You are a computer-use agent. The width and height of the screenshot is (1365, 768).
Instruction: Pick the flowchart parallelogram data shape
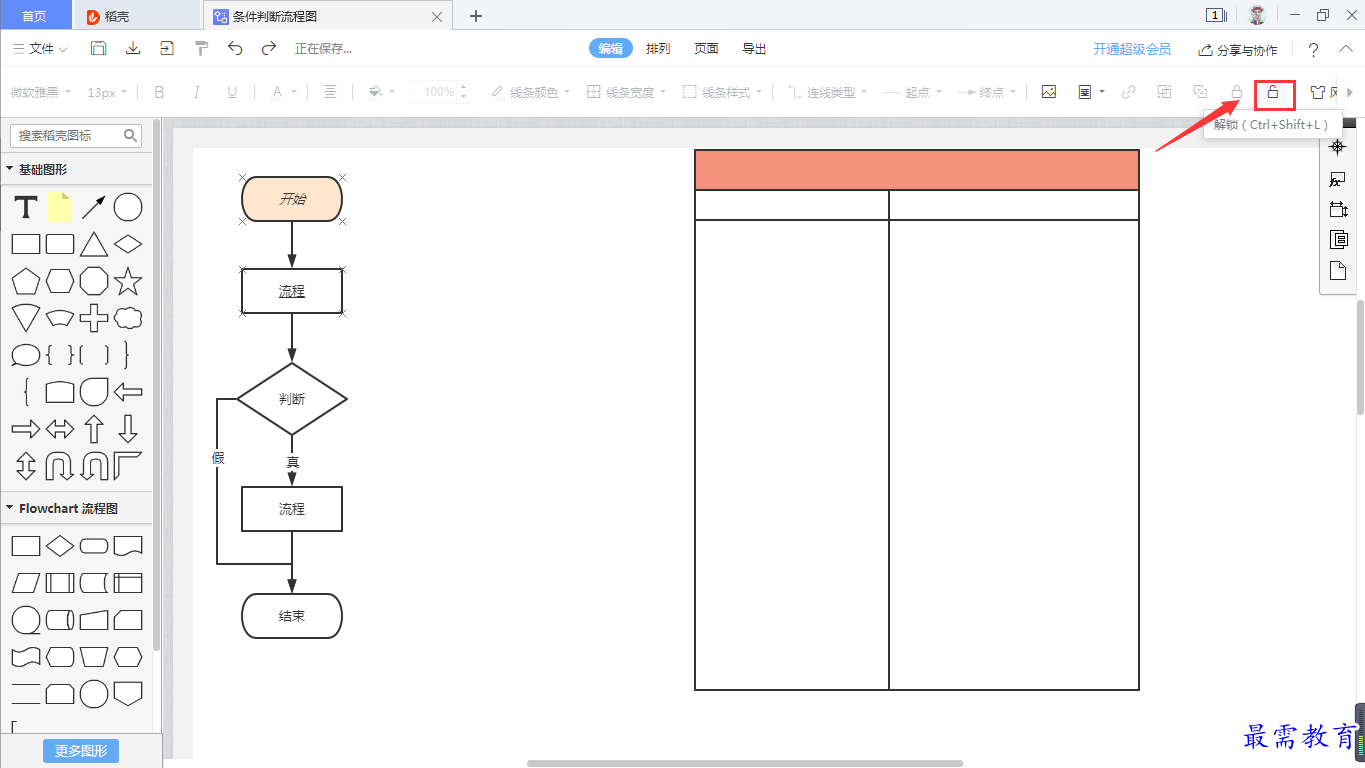(x=26, y=583)
